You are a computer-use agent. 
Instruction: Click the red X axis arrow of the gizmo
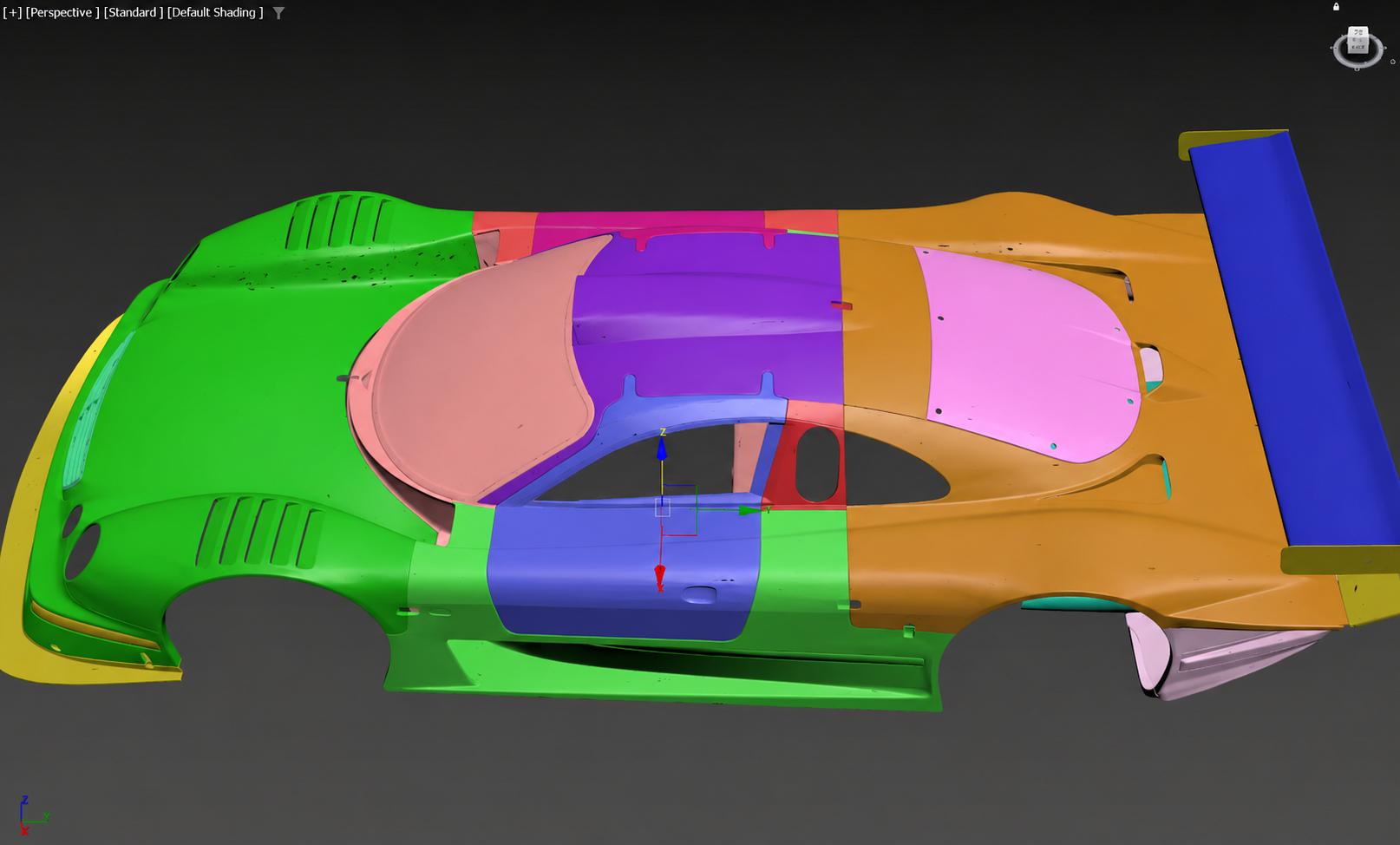pos(660,575)
